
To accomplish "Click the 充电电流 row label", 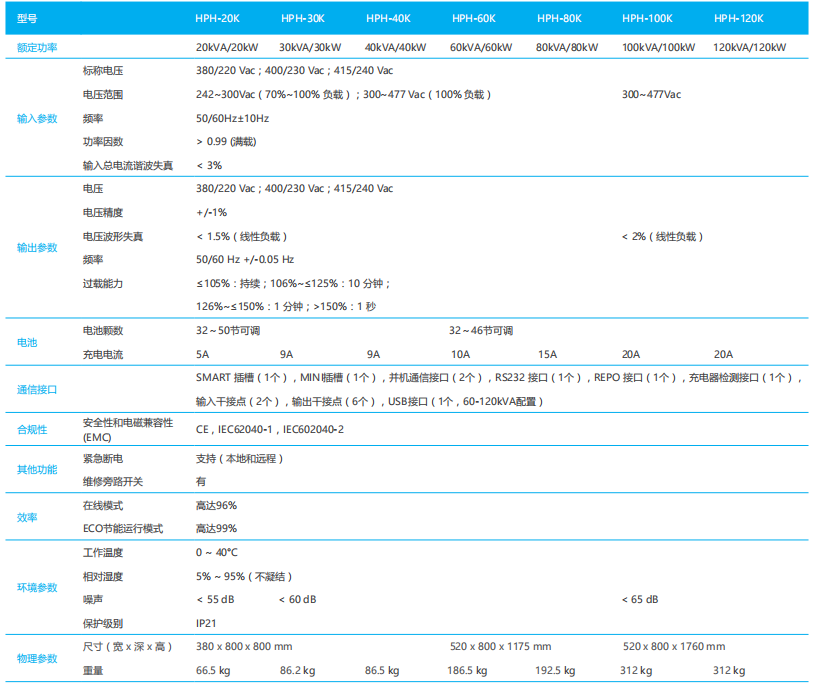I will [103, 355].
